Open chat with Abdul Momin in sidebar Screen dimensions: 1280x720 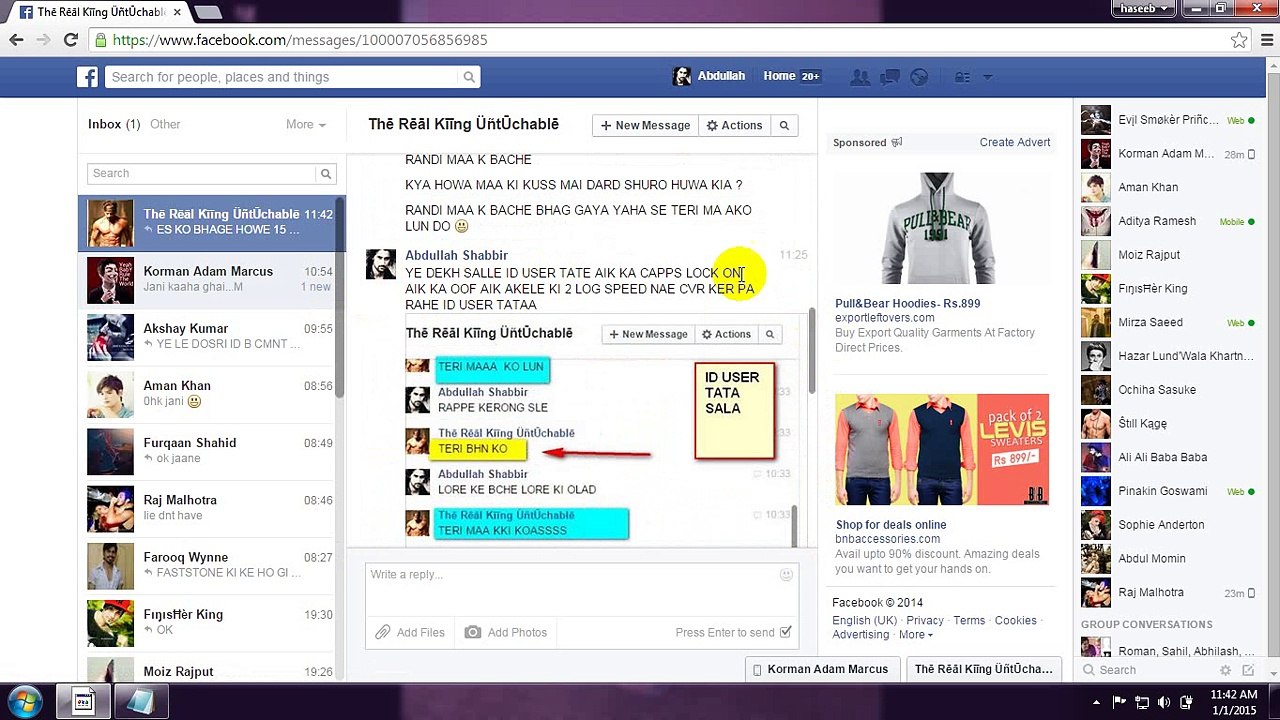[x=1168, y=559]
